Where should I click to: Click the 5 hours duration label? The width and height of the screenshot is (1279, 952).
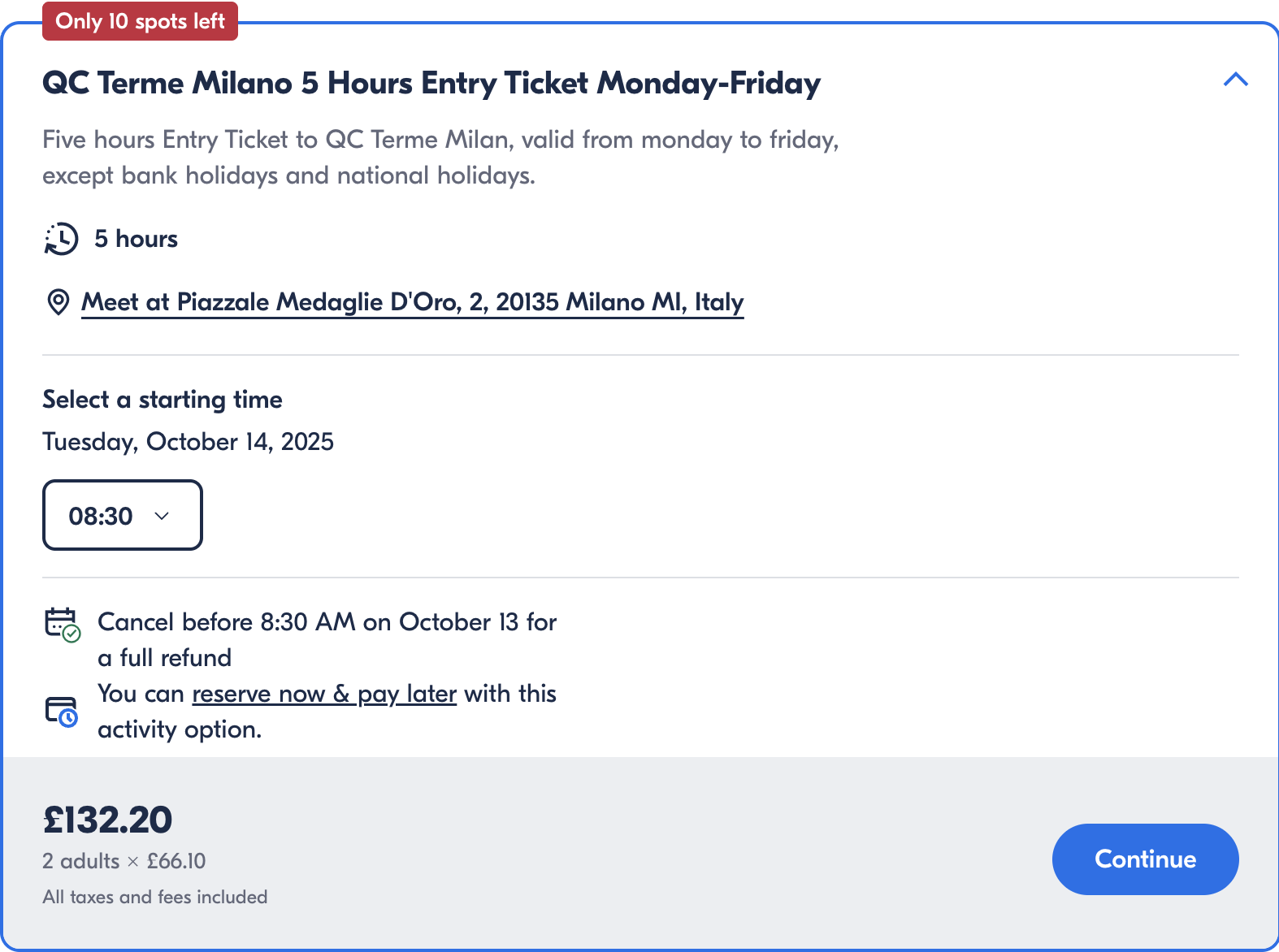(x=136, y=239)
